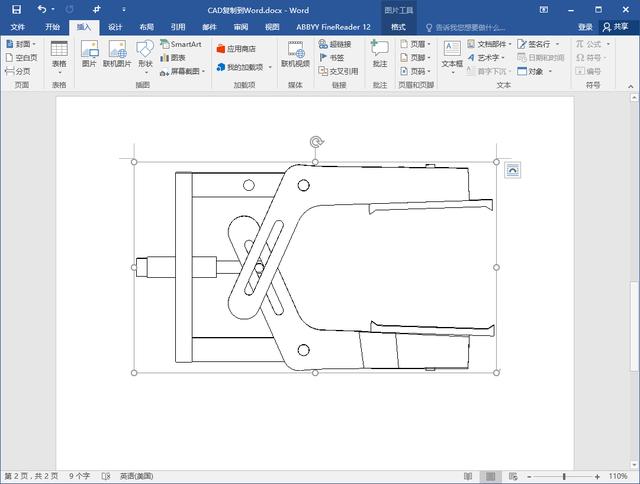Insert a 文本框 text box
This screenshot has height=484, width=640.
tap(452, 54)
